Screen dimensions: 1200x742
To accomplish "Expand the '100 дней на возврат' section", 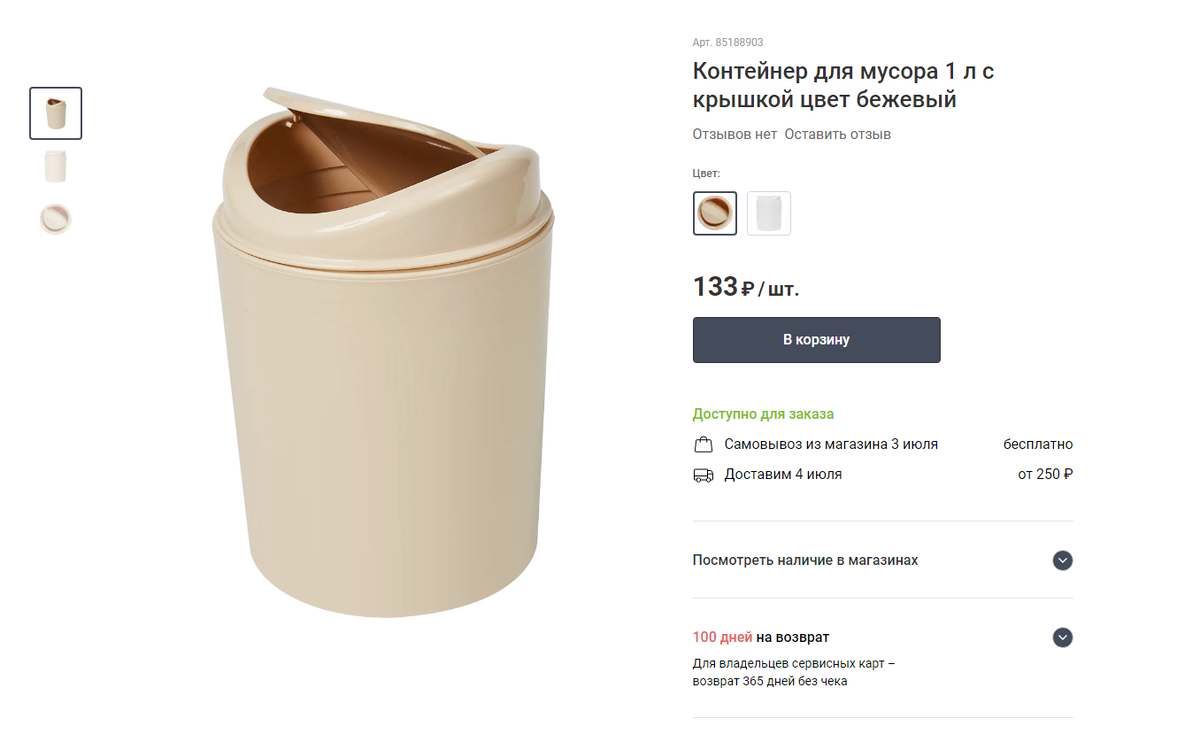I will [760, 636].
